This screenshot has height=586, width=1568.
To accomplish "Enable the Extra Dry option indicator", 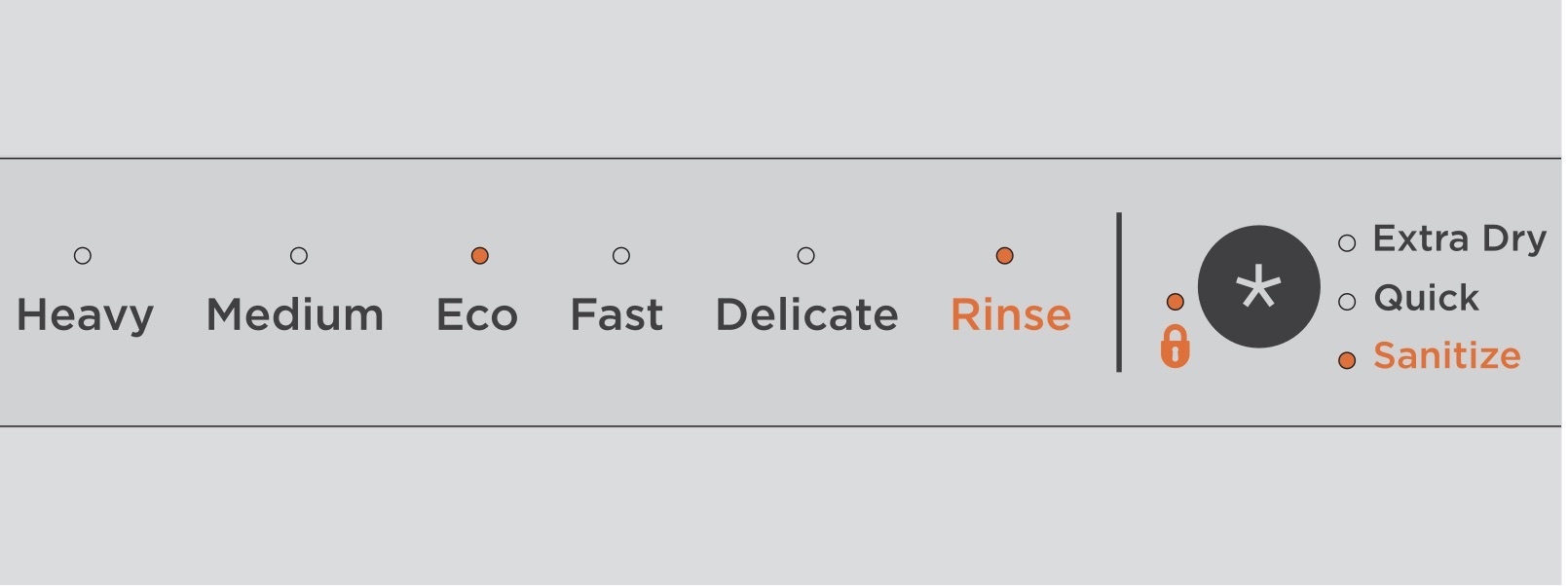I will (1347, 243).
